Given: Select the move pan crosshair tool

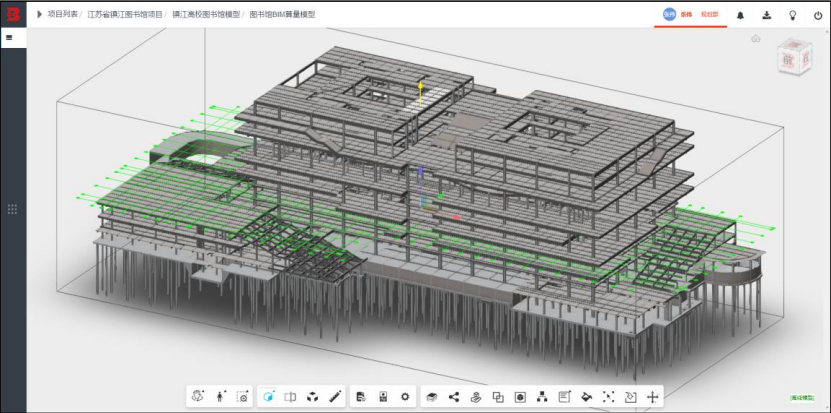Looking at the screenshot, I should tap(652, 397).
